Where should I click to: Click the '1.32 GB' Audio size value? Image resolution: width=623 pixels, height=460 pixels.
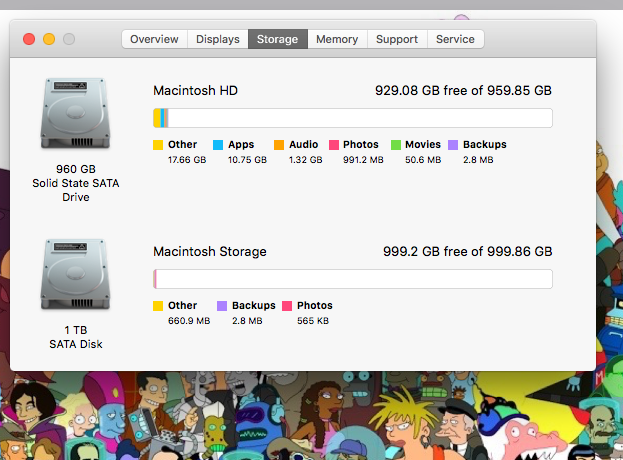coord(306,160)
